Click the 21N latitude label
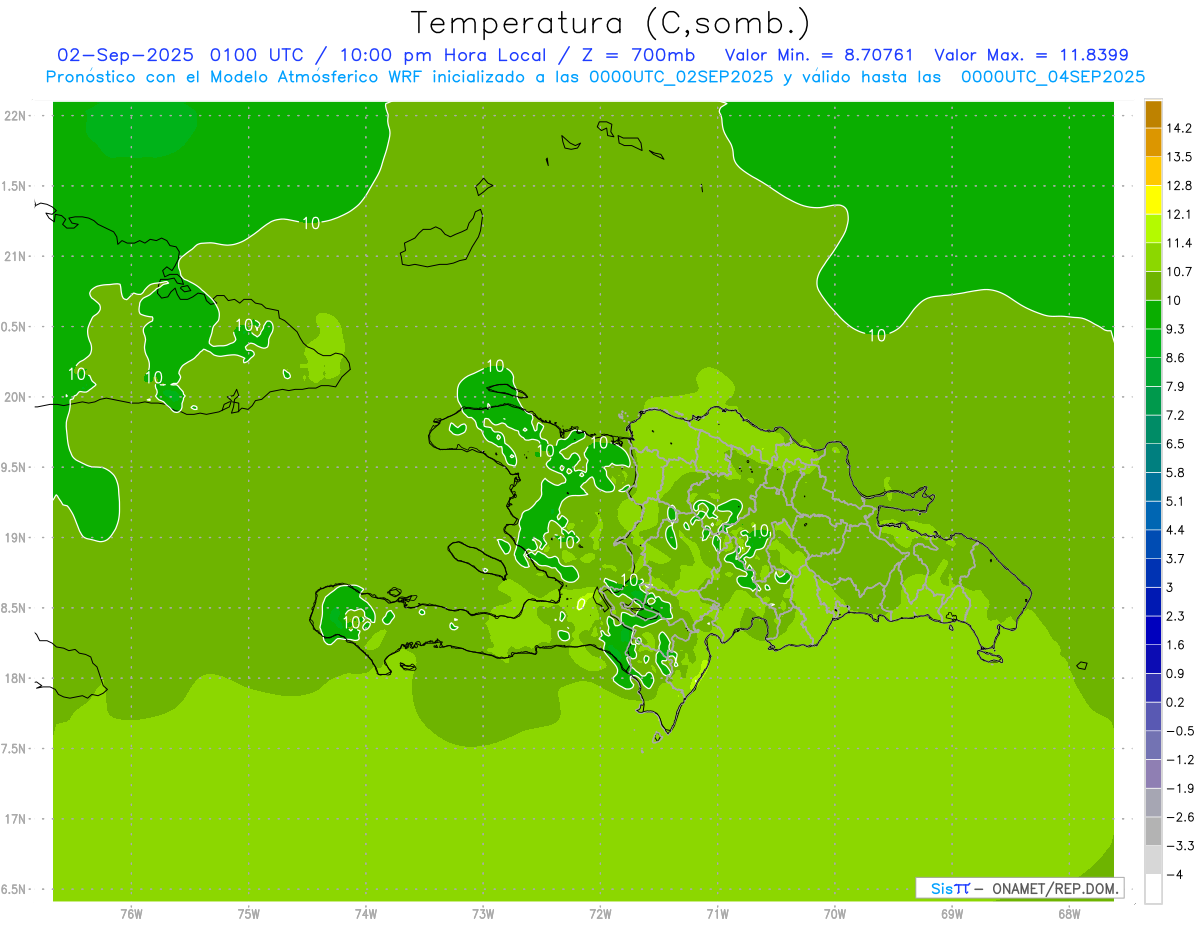1200x927 pixels. (15, 256)
